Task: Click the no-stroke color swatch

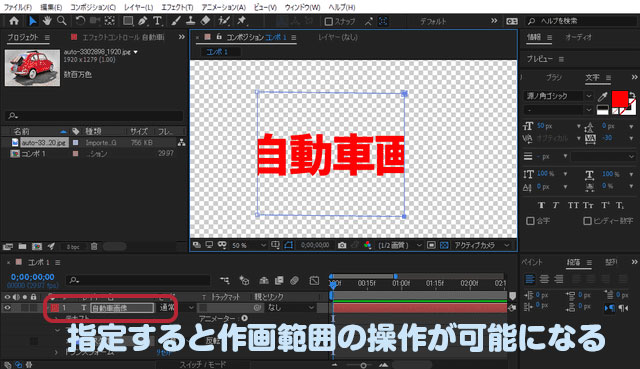Action: coord(615,111)
